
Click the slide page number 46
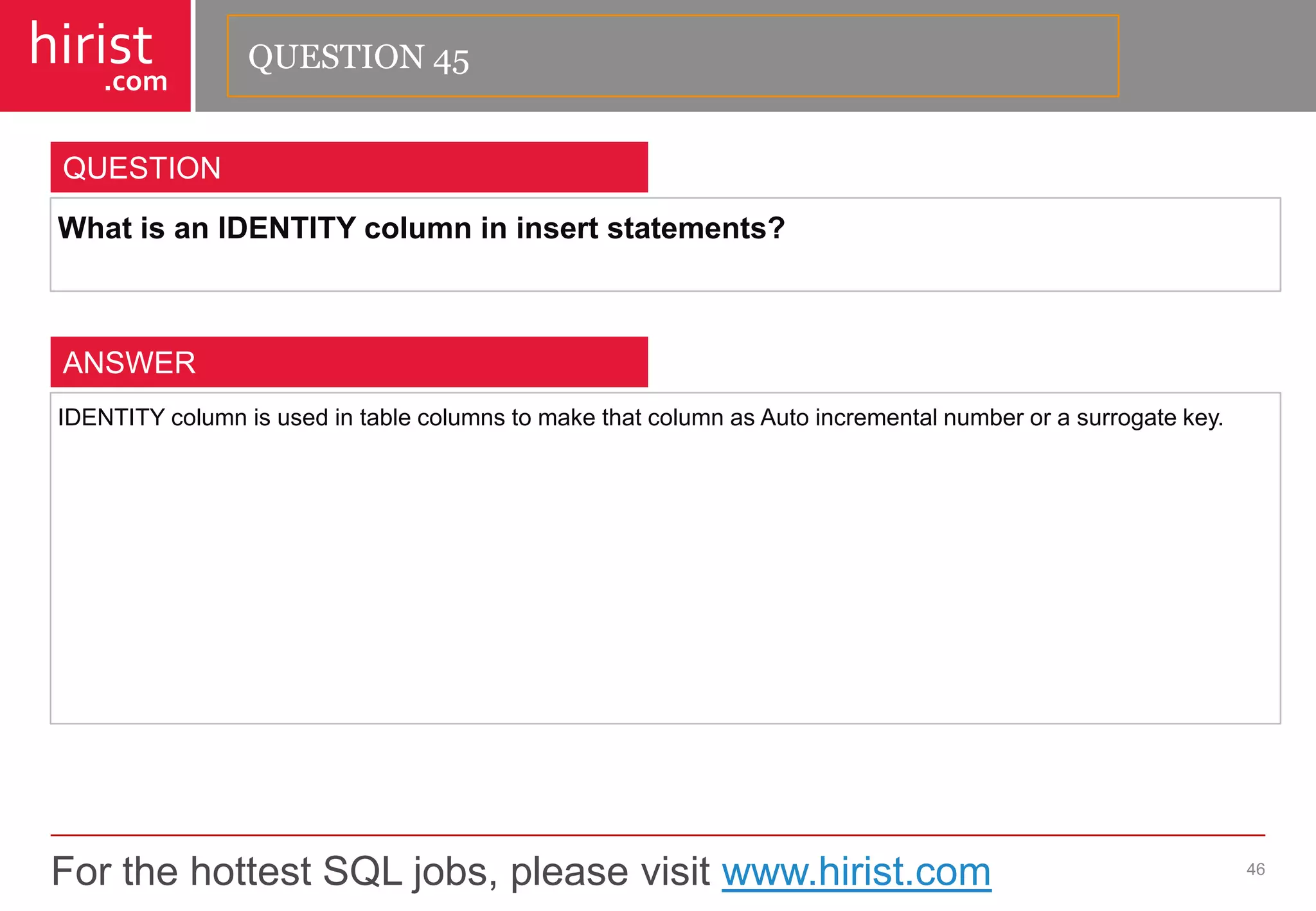1255,869
